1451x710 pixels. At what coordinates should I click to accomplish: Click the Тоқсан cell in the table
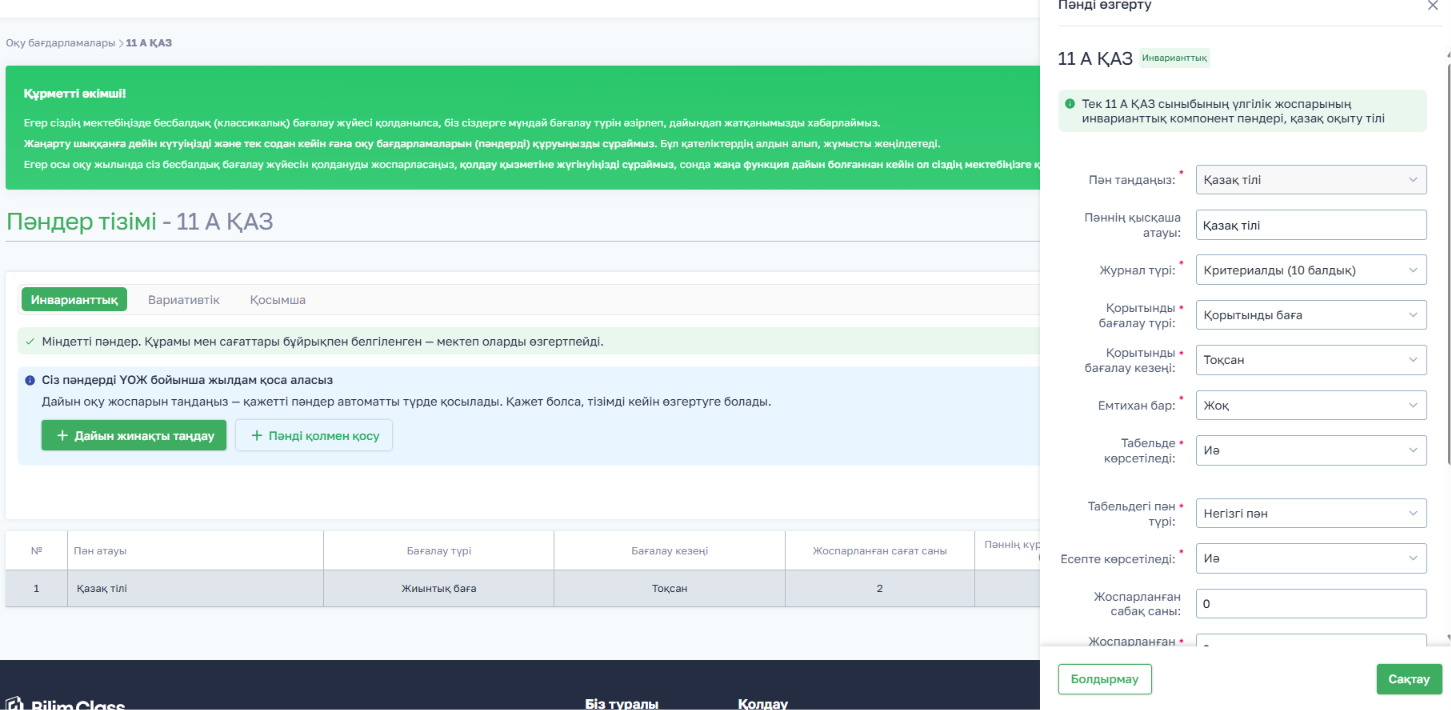(x=670, y=589)
